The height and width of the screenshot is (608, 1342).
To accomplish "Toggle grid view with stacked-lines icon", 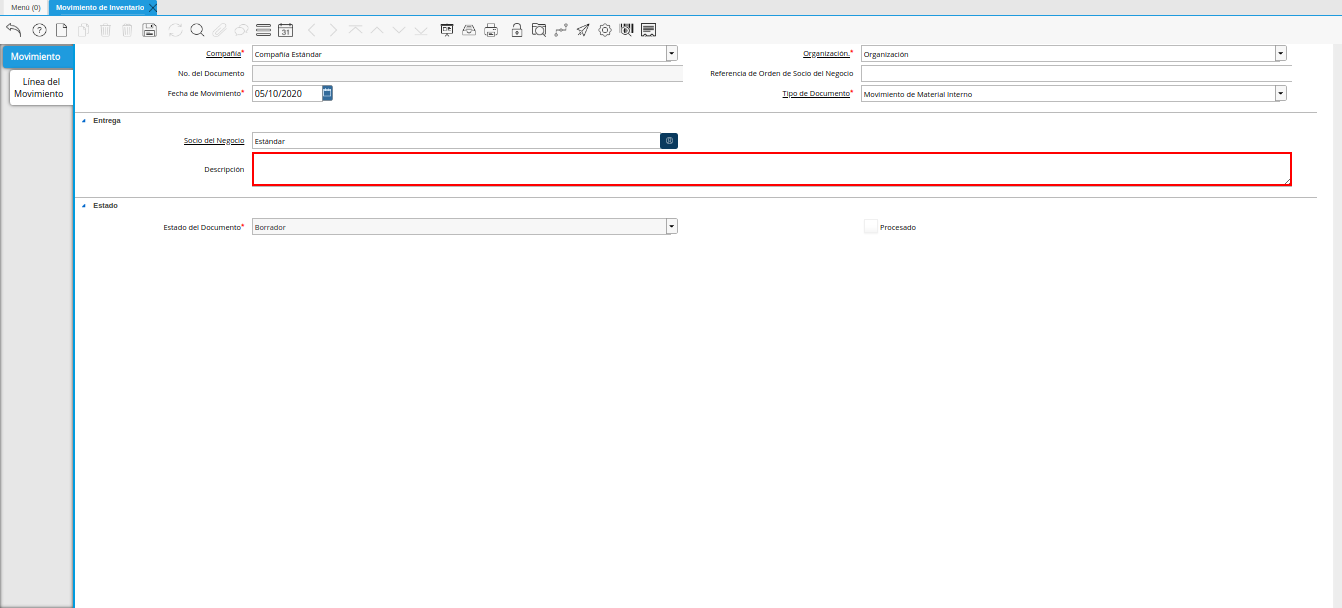I will point(263,30).
